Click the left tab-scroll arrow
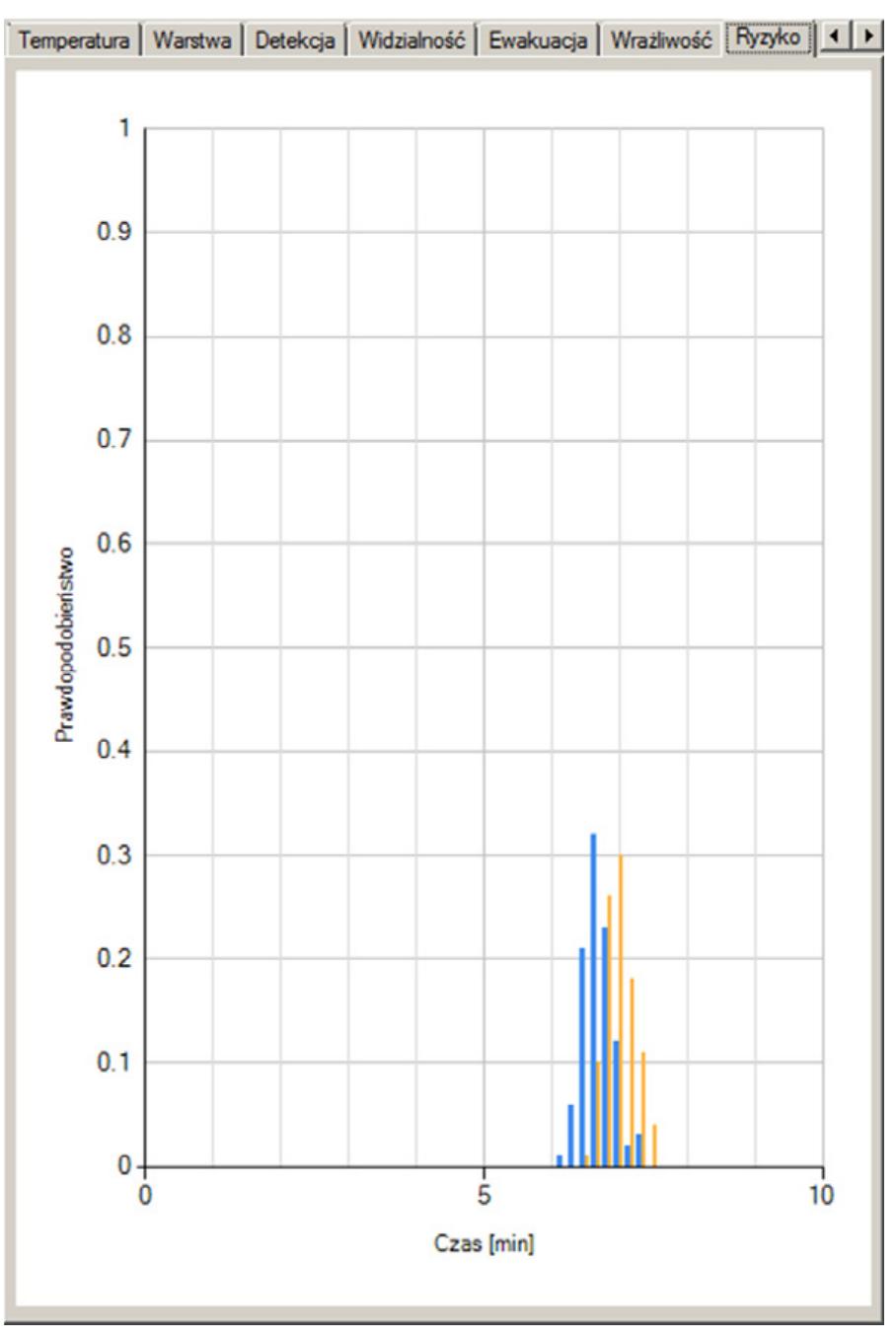896x1339 pixels. (x=836, y=37)
